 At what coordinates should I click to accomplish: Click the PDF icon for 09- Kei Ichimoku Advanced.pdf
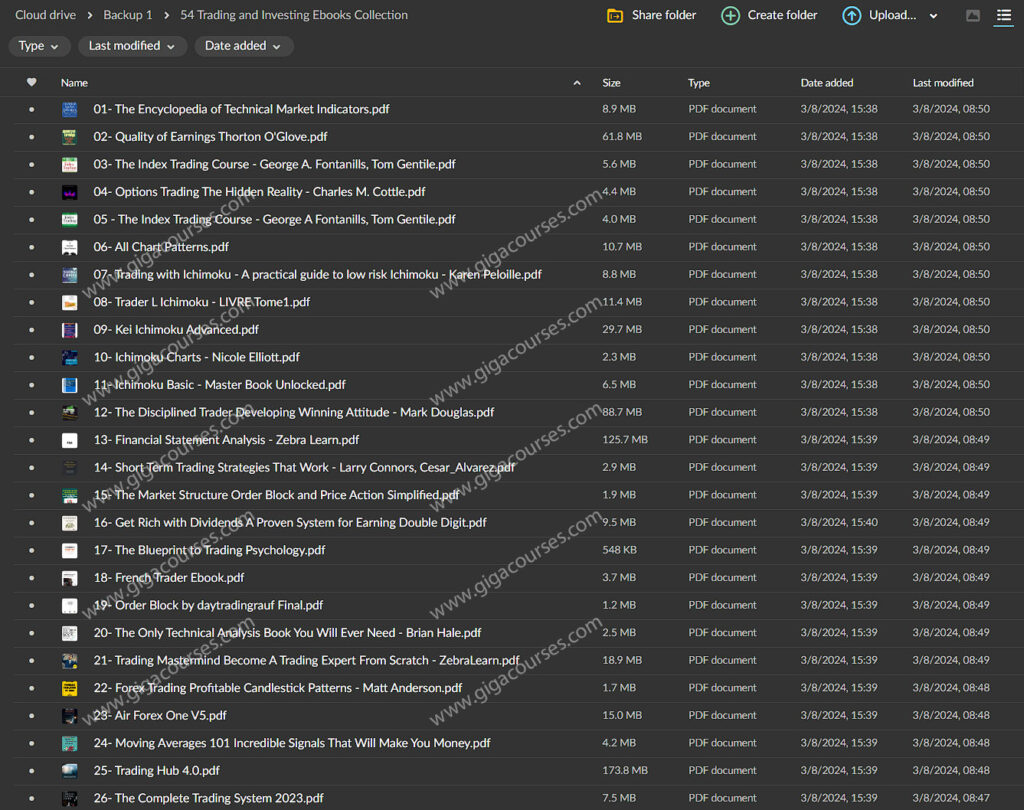coord(69,329)
